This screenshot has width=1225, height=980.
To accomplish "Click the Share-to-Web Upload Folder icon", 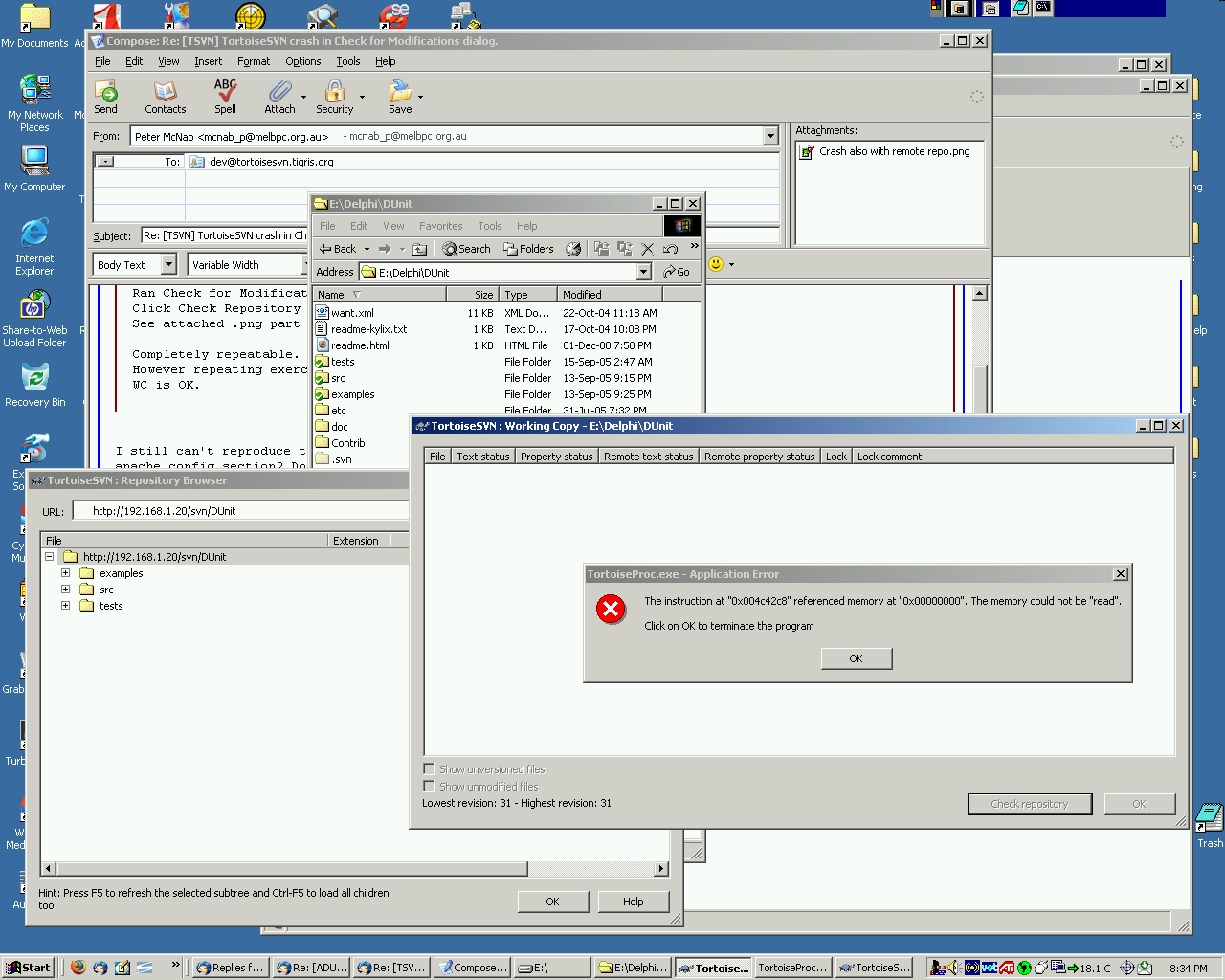I will (34, 319).
